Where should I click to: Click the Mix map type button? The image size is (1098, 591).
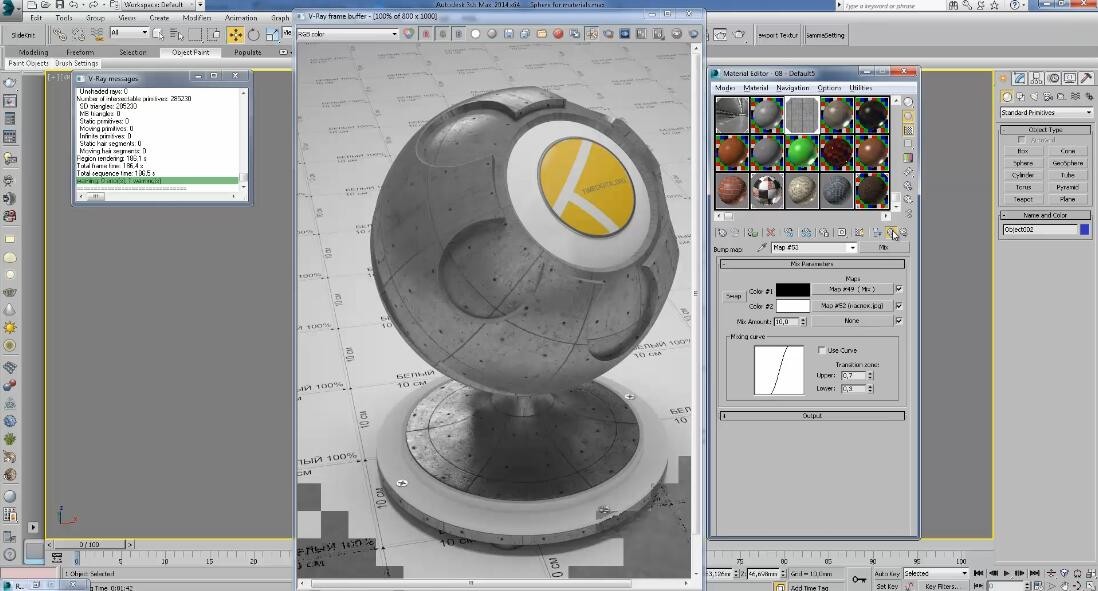(884, 248)
